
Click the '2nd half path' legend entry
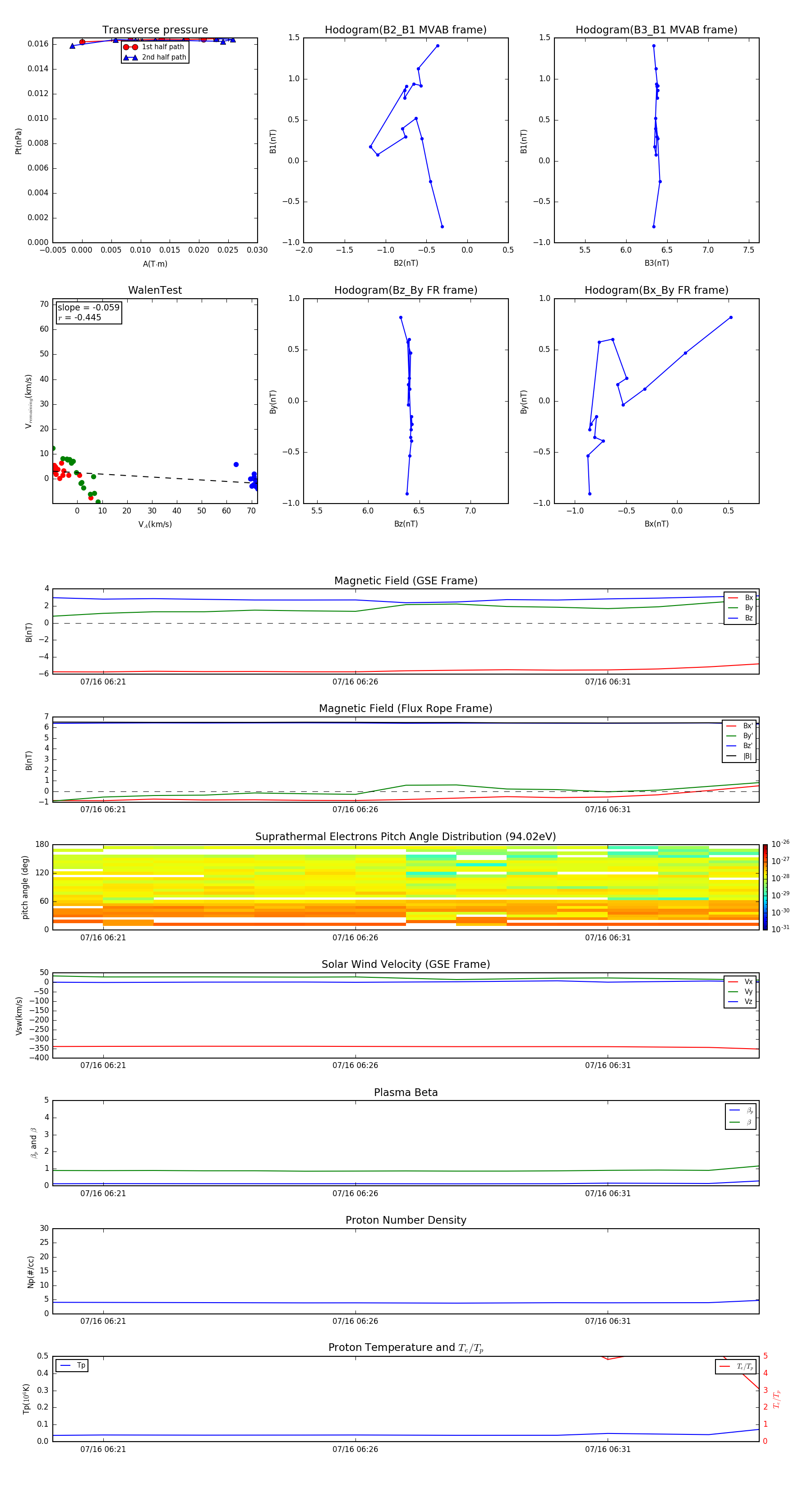(x=155, y=57)
